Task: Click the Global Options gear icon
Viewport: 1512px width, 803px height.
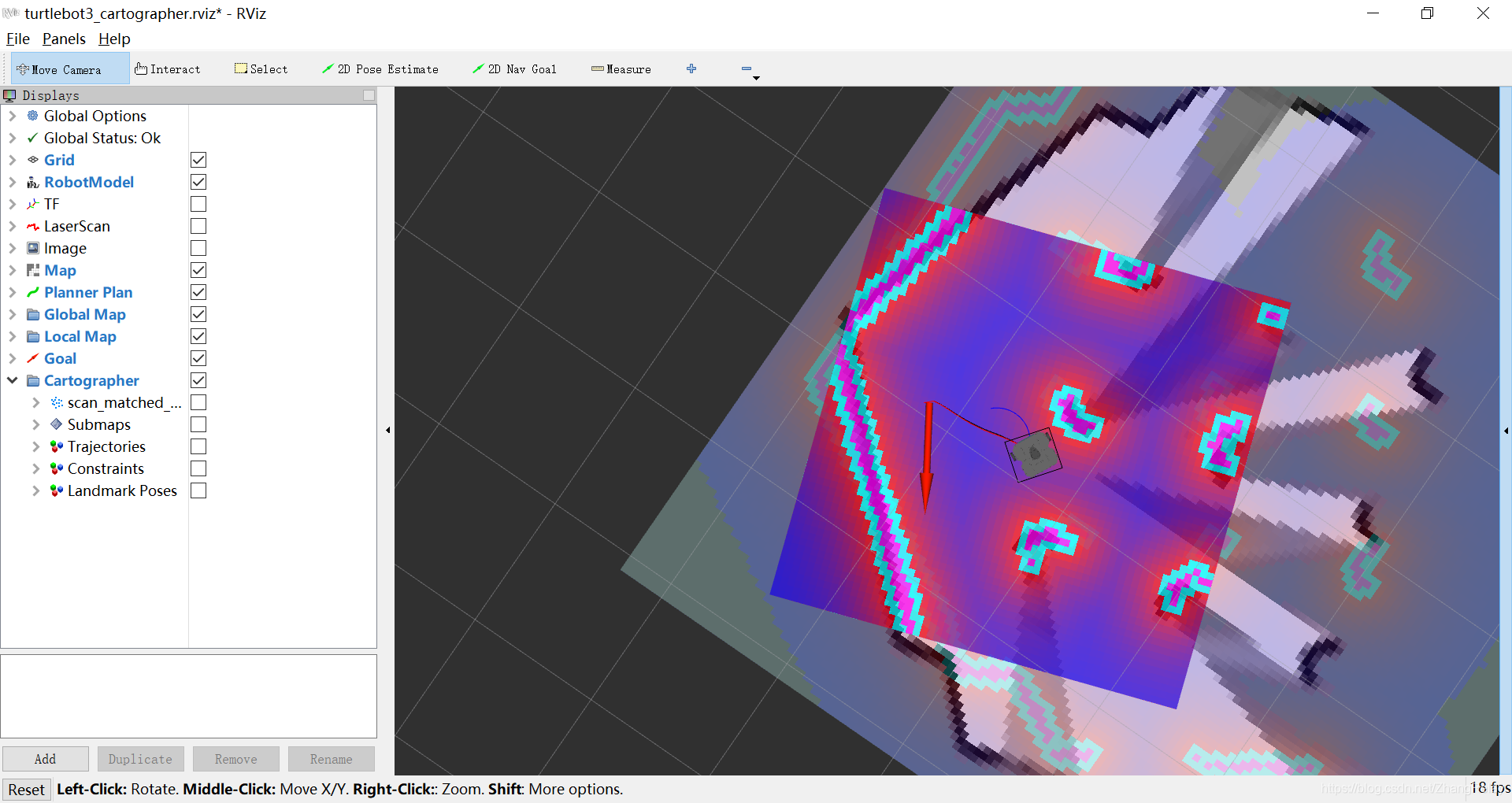Action: 33,116
